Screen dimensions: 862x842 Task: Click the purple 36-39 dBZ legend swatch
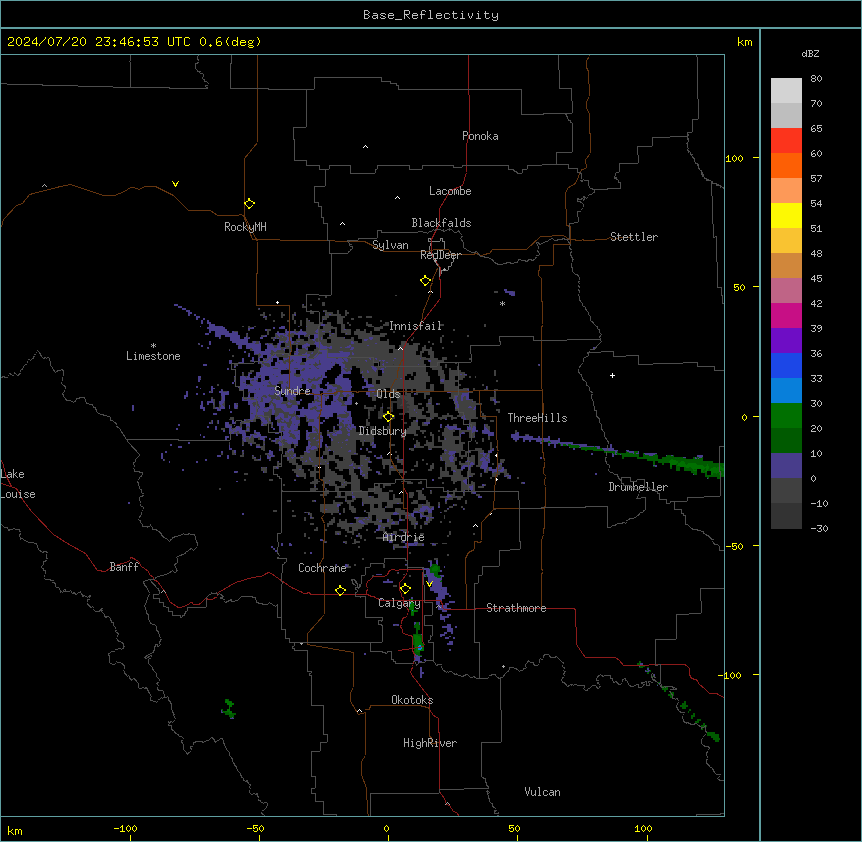tap(786, 341)
